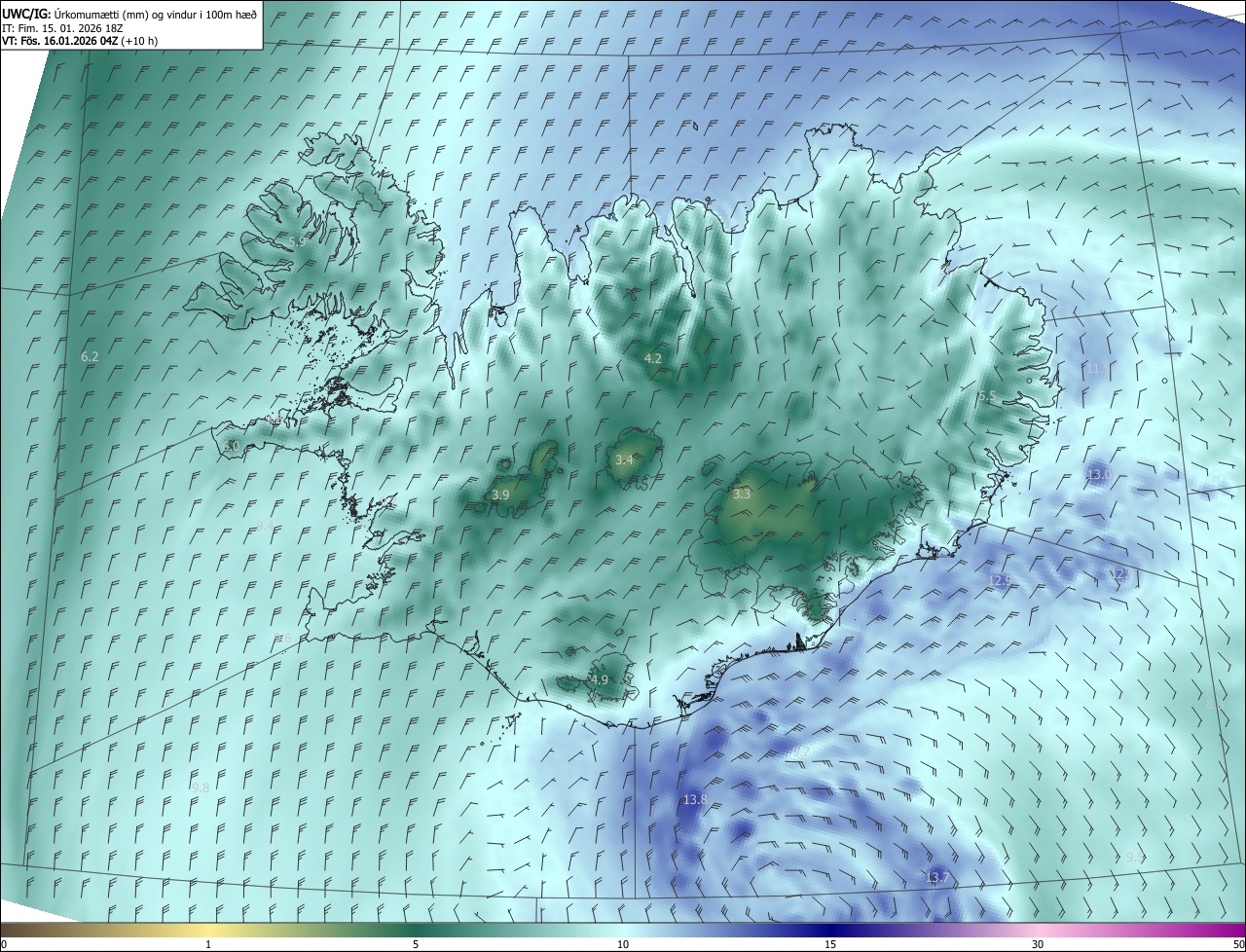Screen dimensions: 1246x952
Task: Click the 6.2 value on the map
Action: [x=90, y=357]
